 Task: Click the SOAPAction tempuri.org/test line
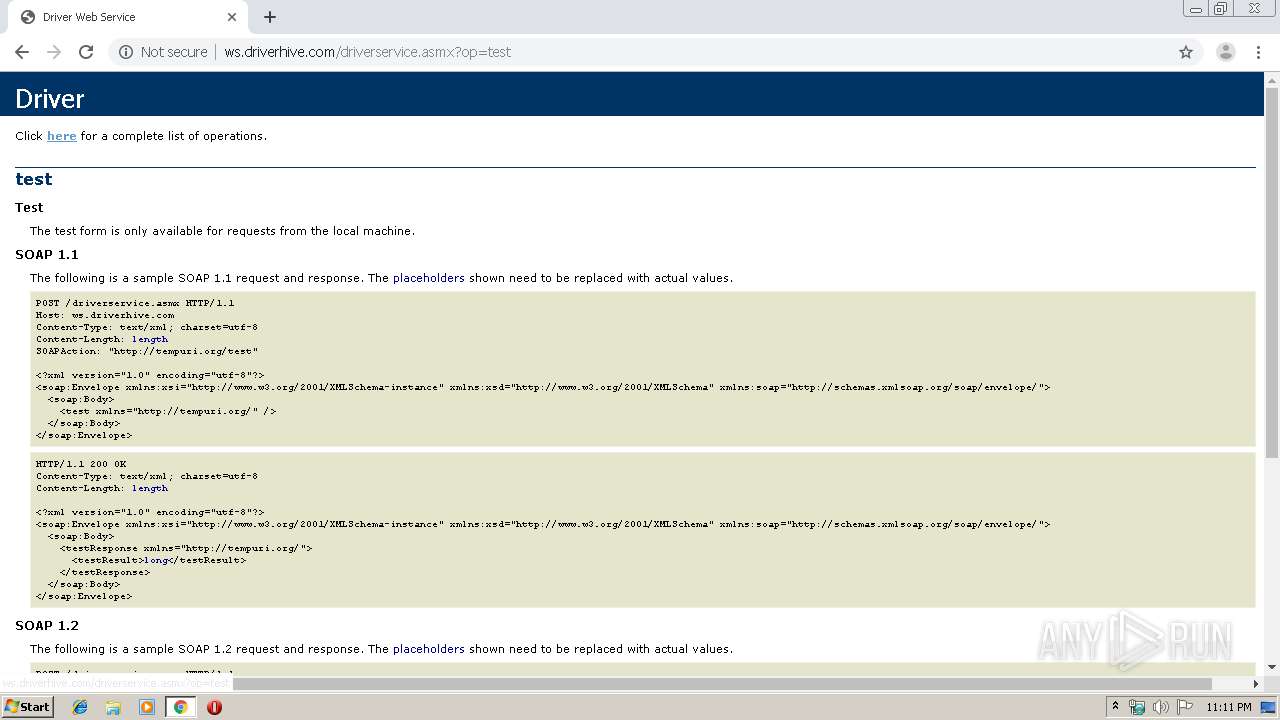tap(147, 351)
